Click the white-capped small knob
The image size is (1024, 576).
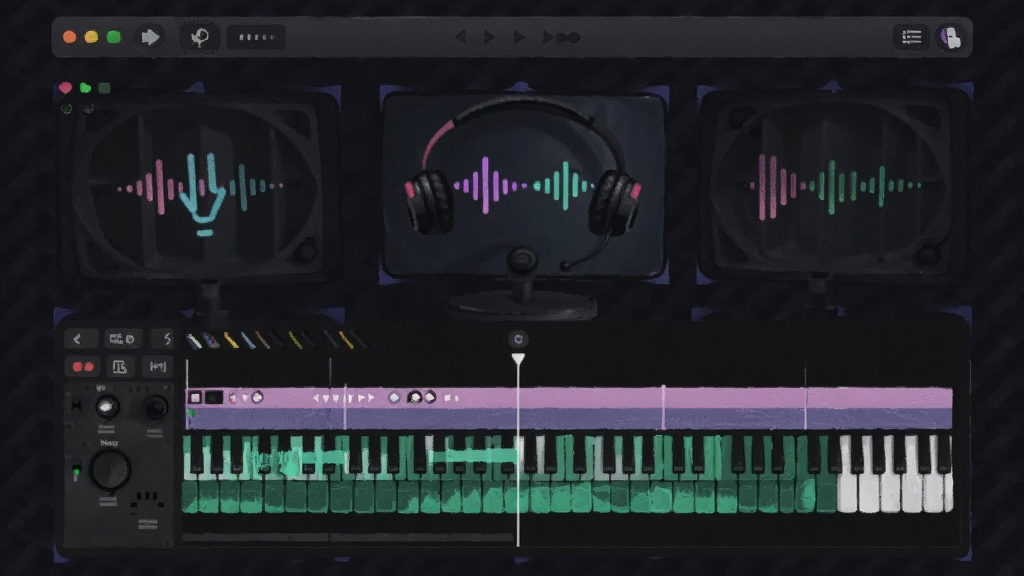[x=107, y=408]
